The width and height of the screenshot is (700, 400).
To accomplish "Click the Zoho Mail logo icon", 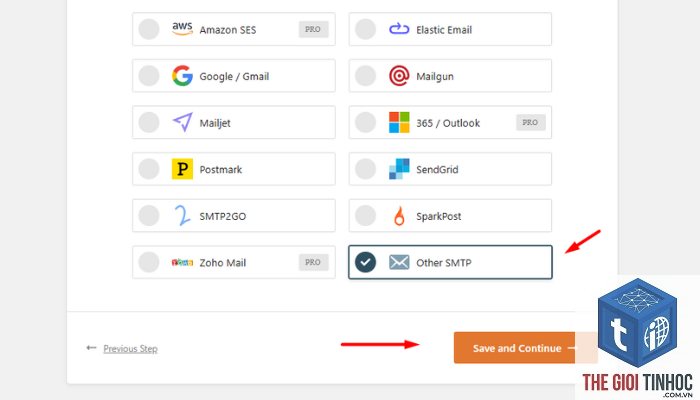I will 182,262.
